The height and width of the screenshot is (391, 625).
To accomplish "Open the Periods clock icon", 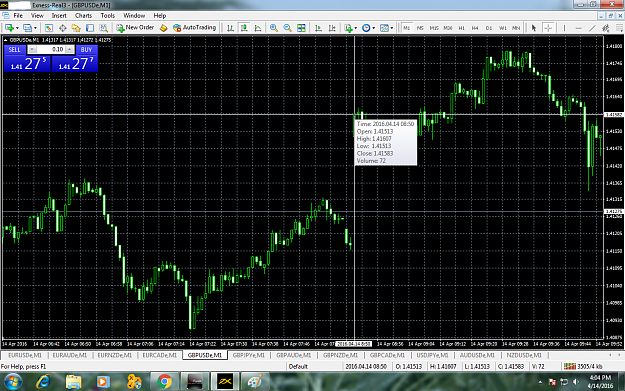I will coord(366,28).
